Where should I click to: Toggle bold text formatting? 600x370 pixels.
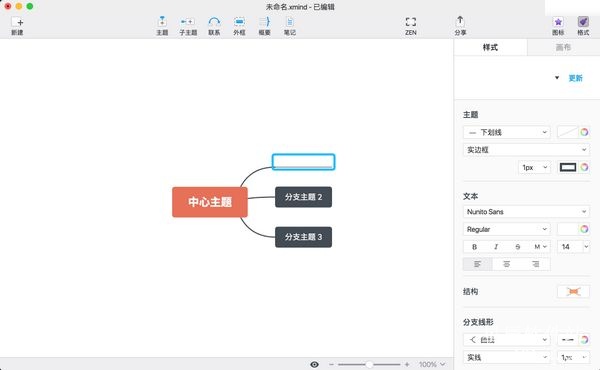(x=474, y=247)
